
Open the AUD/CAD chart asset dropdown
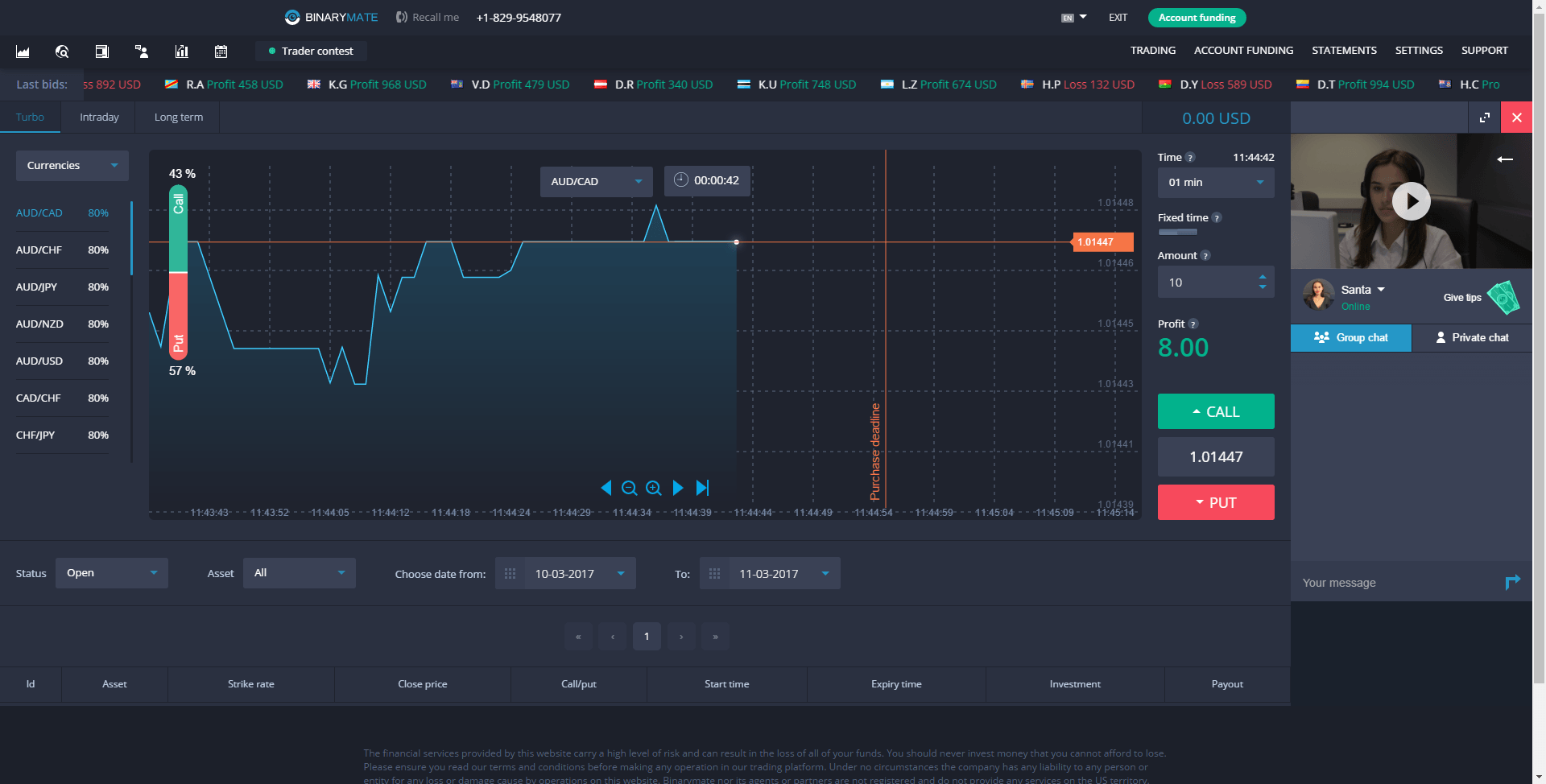coord(597,181)
